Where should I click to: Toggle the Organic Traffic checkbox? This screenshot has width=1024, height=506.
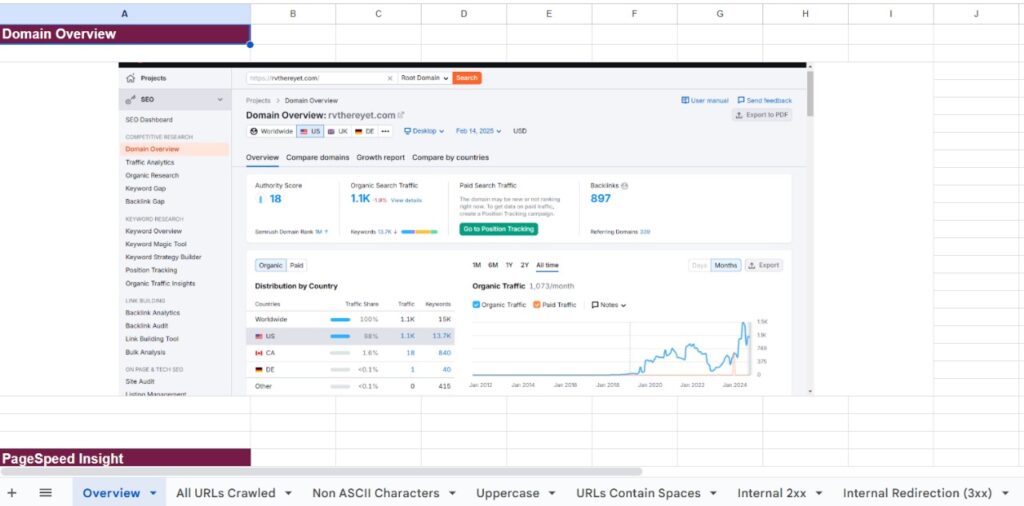[476, 305]
